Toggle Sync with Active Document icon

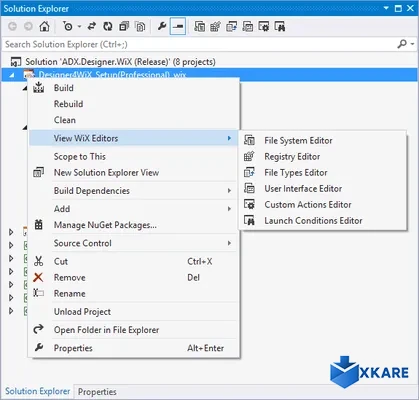click(92, 26)
